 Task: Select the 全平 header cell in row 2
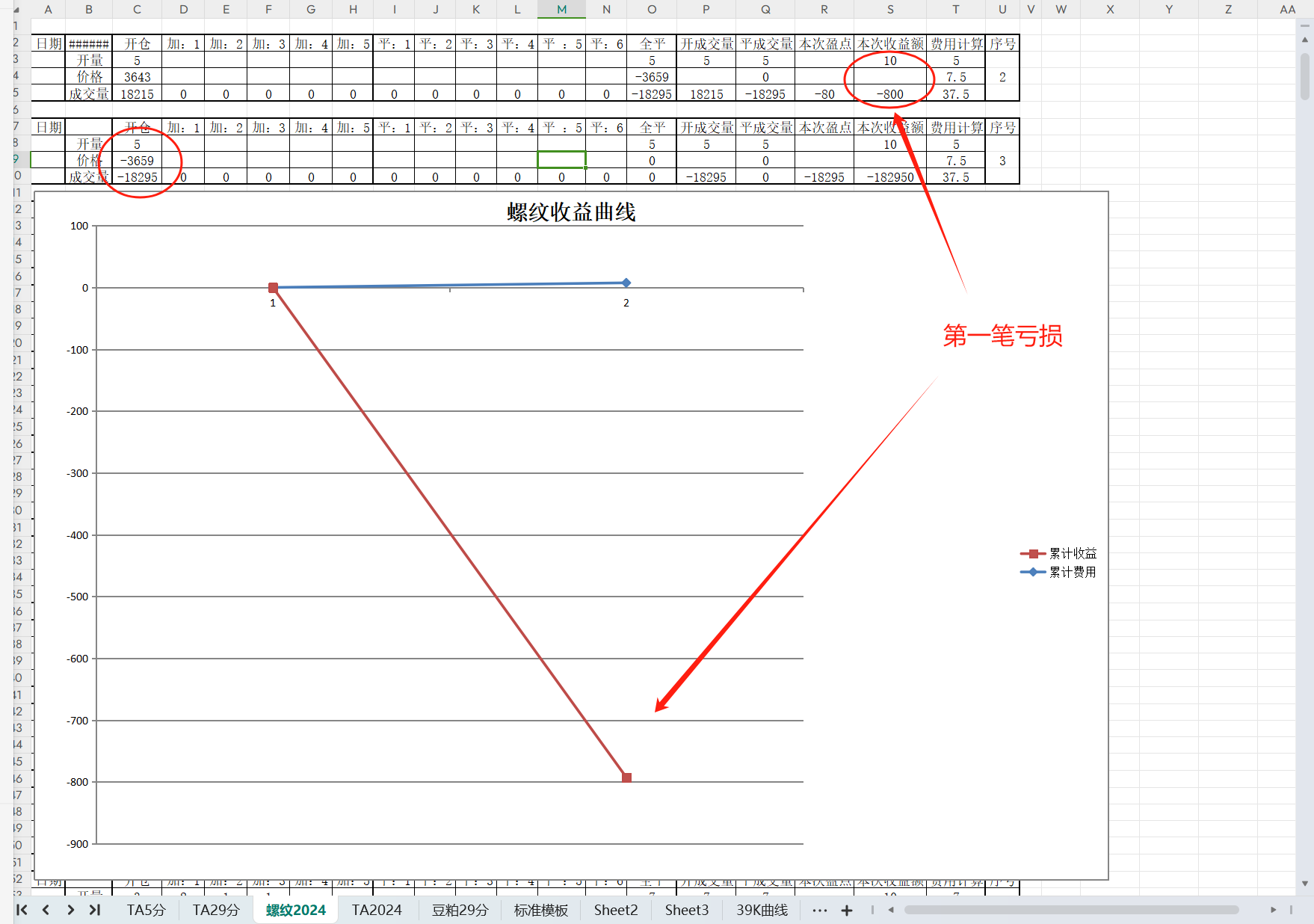point(652,44)
